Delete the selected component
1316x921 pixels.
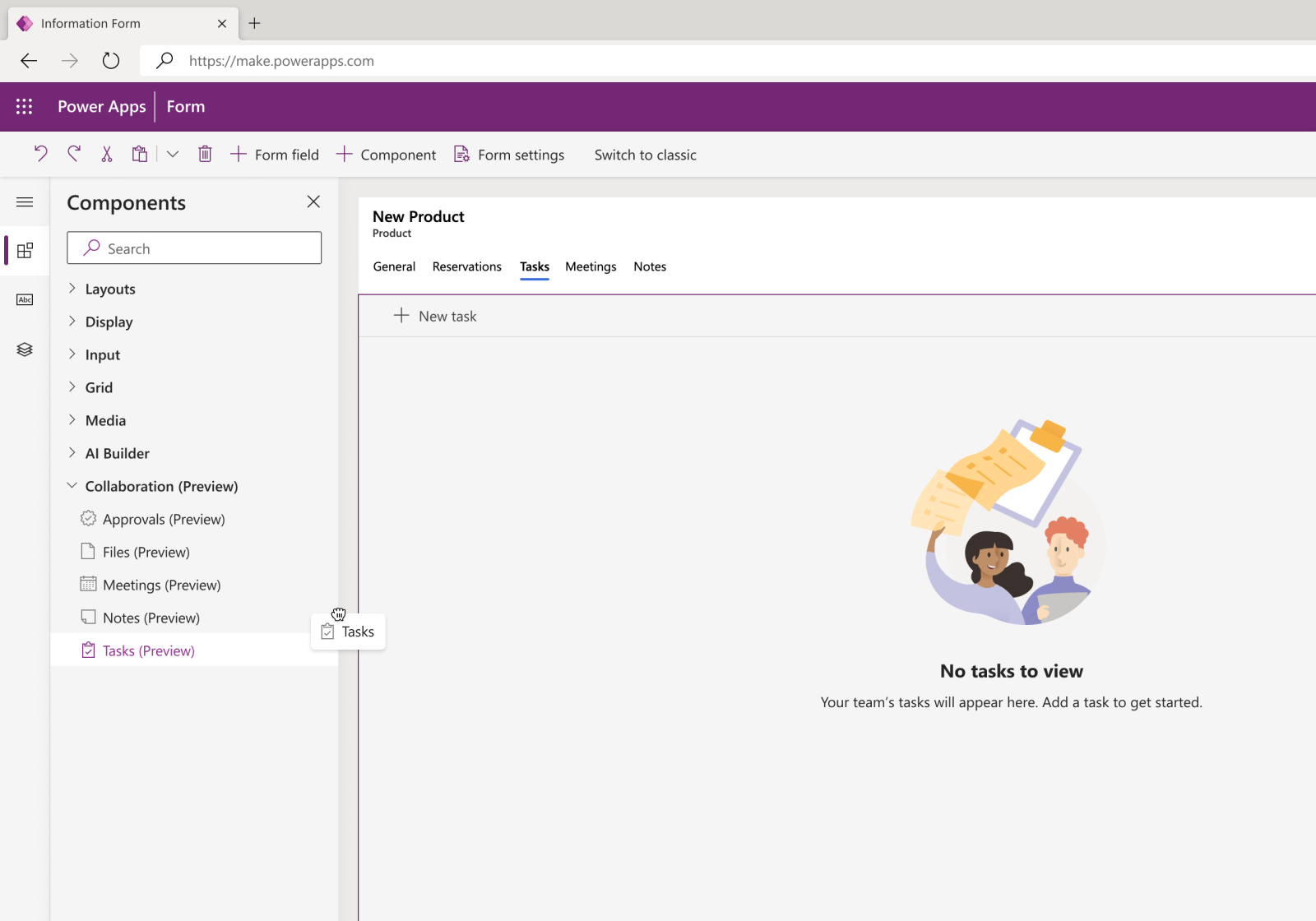click(x=205, y=154)
